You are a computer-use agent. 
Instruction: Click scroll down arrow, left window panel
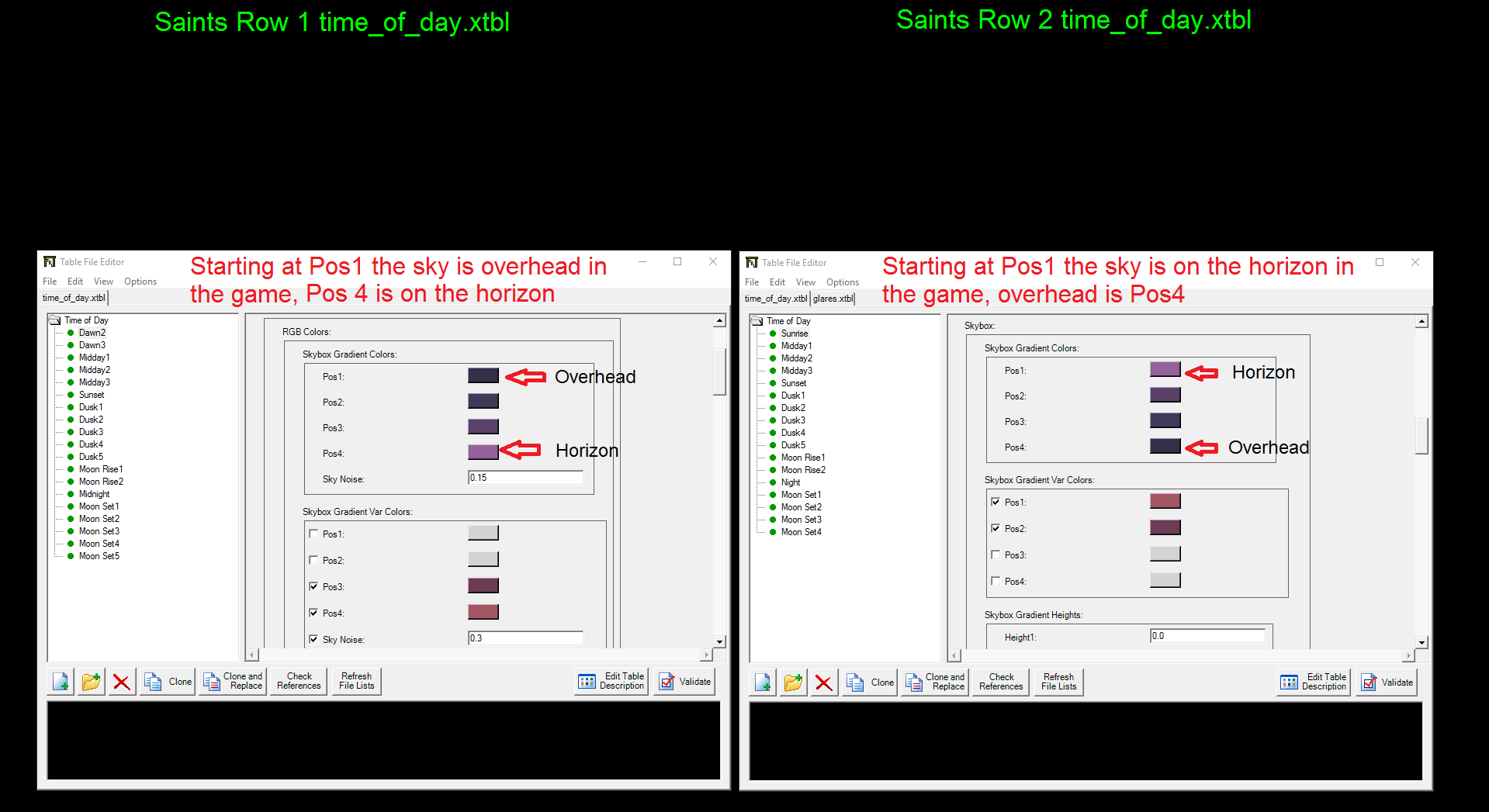click(x=720, y=641)
